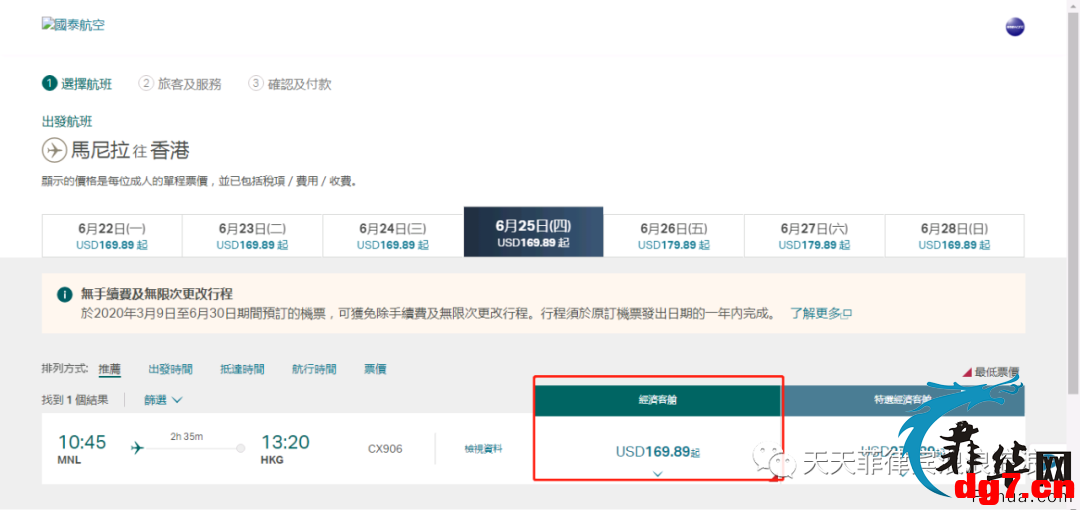Sort results by 出發時間
This screenshot has height=510, width=1080.
170,369
